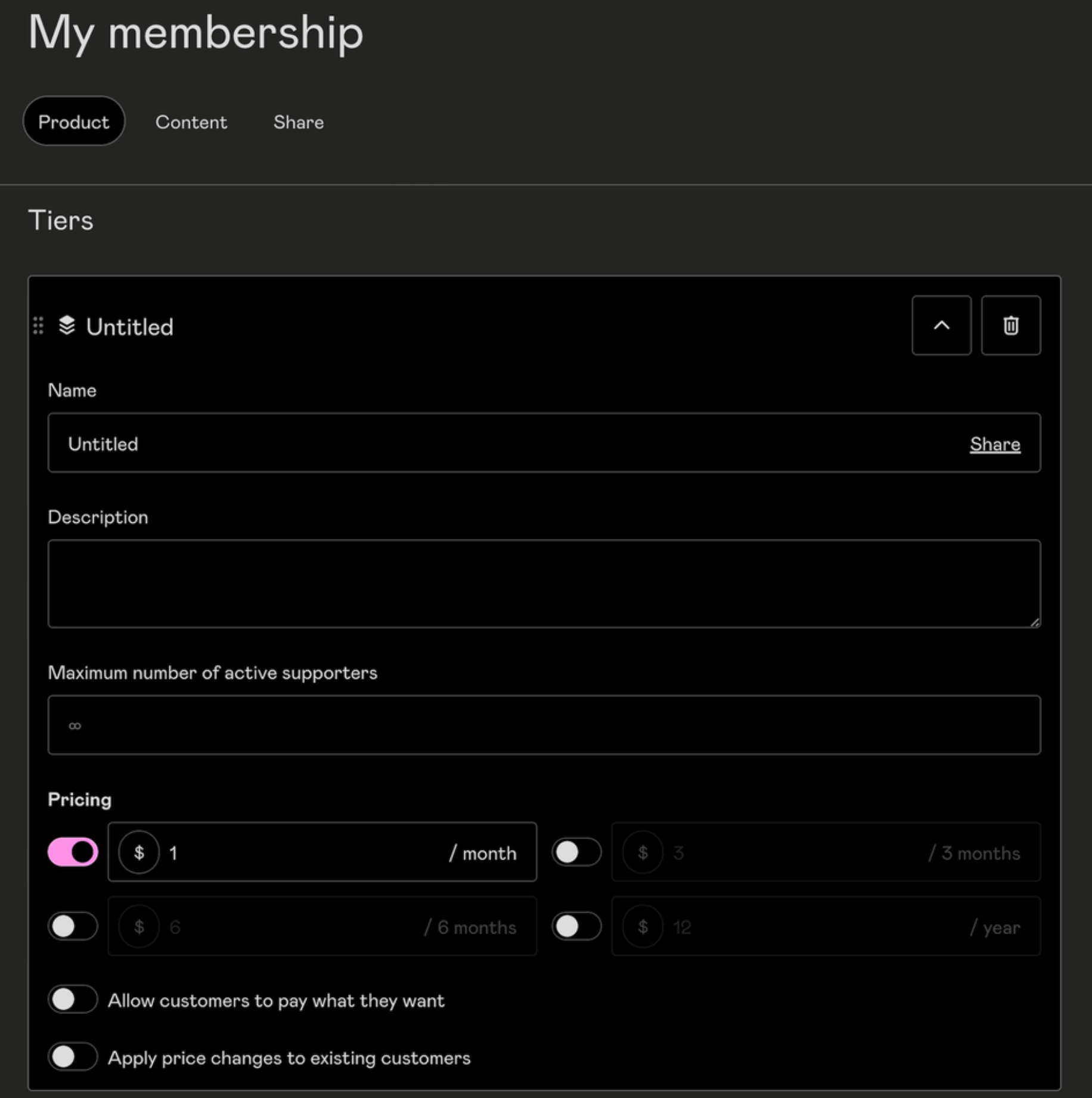Enable allow customers to pay what they want

pyautogui.click(x=73, y=1000)
